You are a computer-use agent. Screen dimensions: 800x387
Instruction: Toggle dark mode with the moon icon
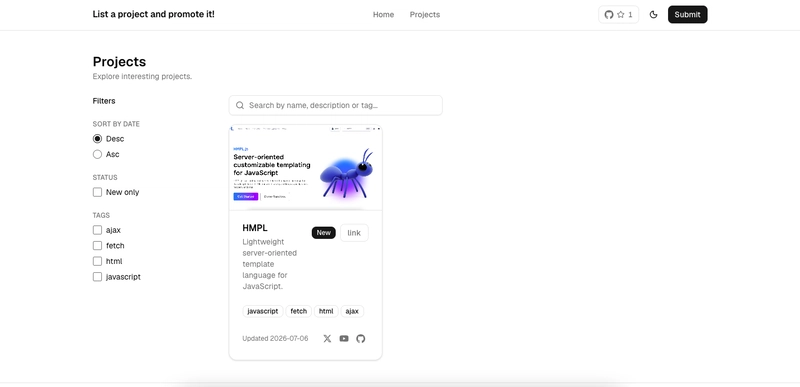click(x=653, y=14)
